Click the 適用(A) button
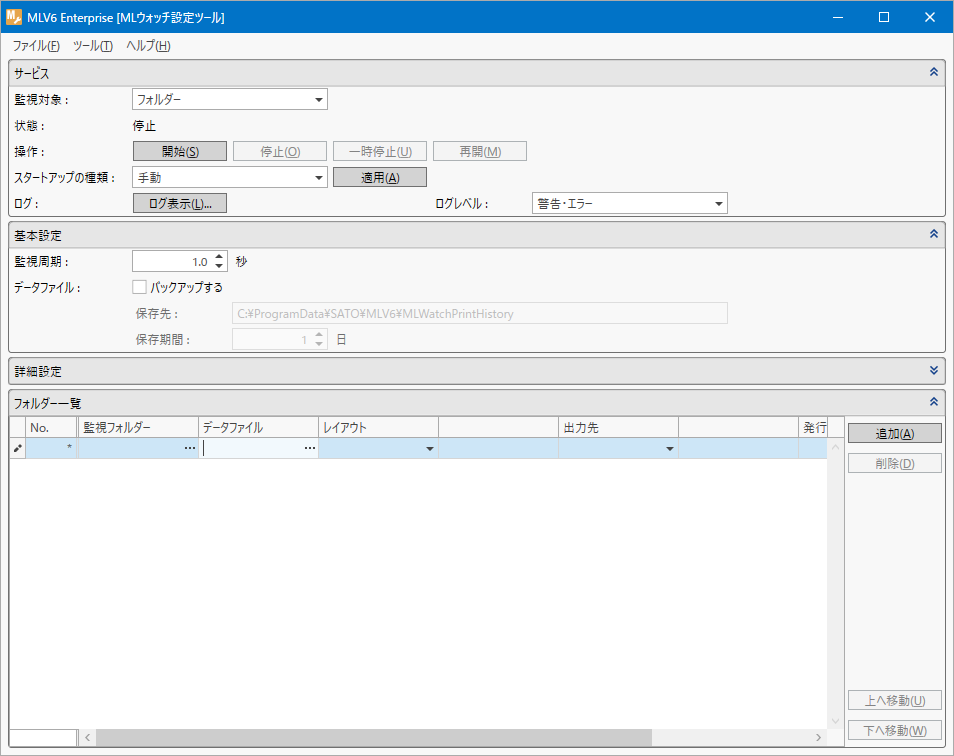 coord(380,177)
